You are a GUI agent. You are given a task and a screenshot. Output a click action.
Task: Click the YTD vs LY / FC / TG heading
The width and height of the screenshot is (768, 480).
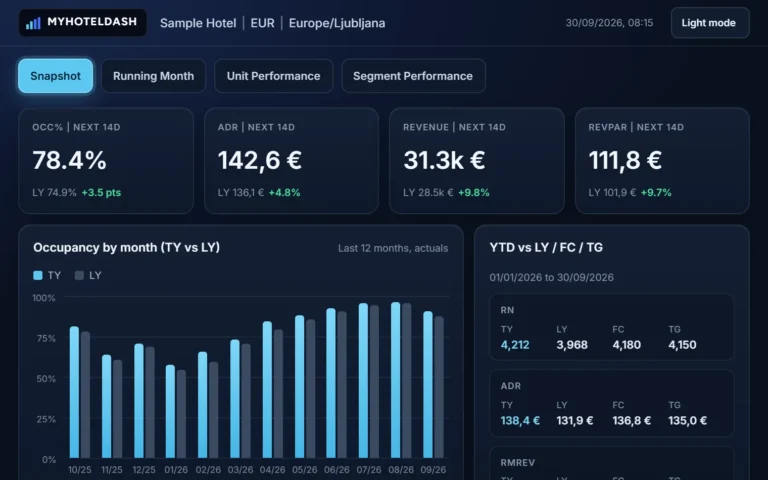(546, 247)
